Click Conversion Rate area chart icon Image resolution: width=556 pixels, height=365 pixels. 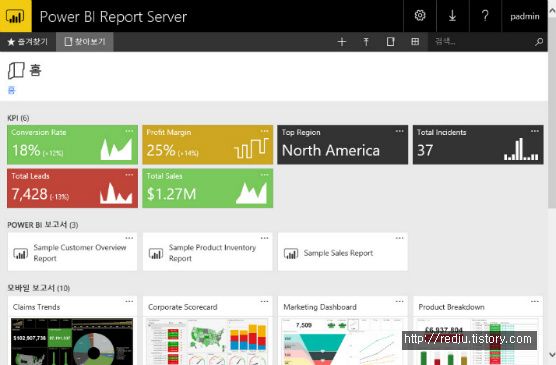(116, 149)
